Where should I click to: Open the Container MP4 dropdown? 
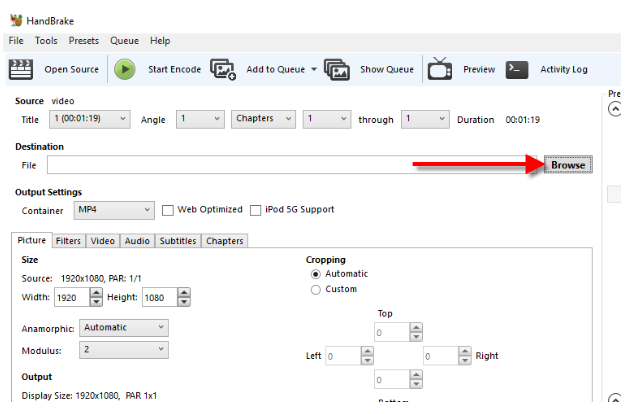(114, 210)
